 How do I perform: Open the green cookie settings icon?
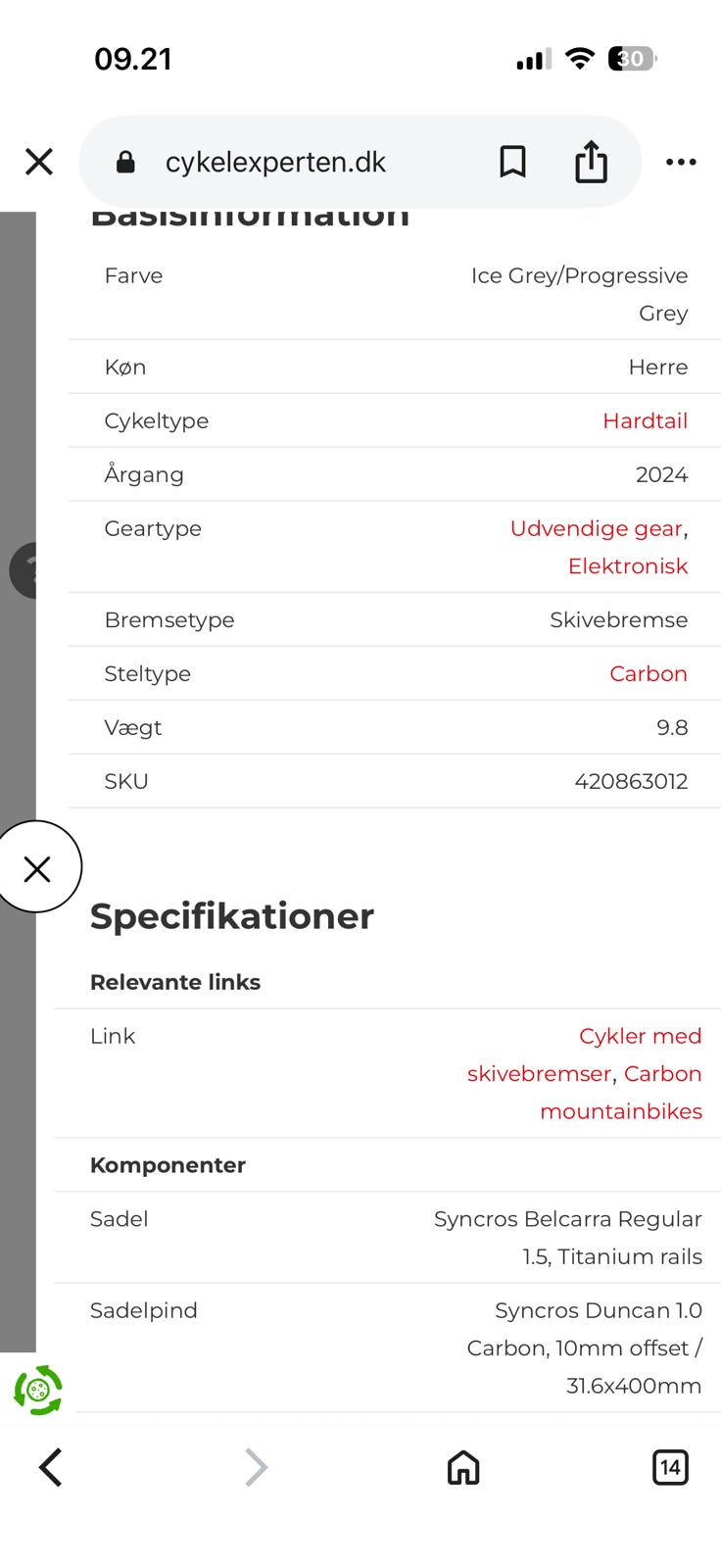(38, 1390)
